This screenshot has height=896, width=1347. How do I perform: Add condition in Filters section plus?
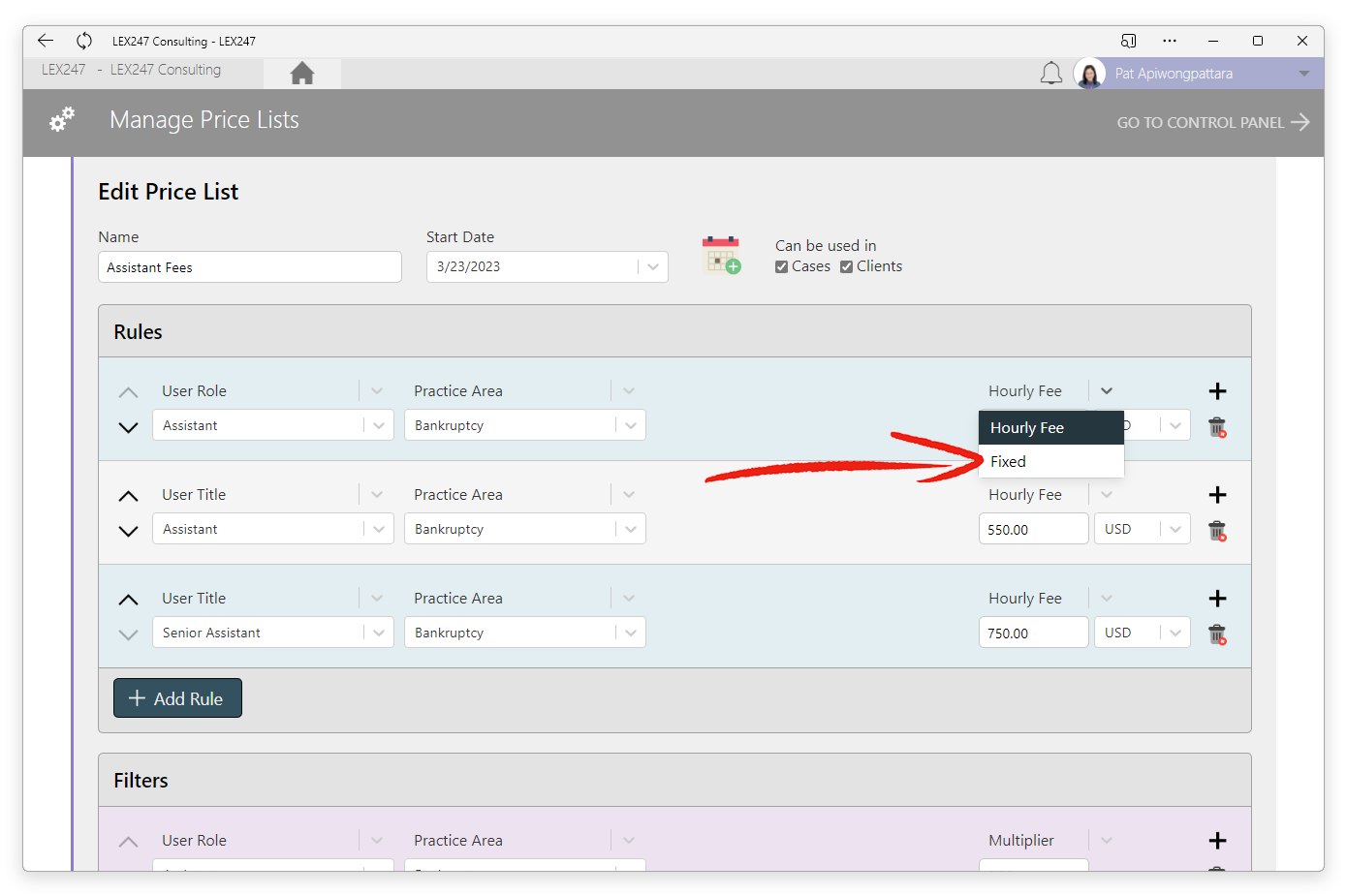pos(1218,841)
